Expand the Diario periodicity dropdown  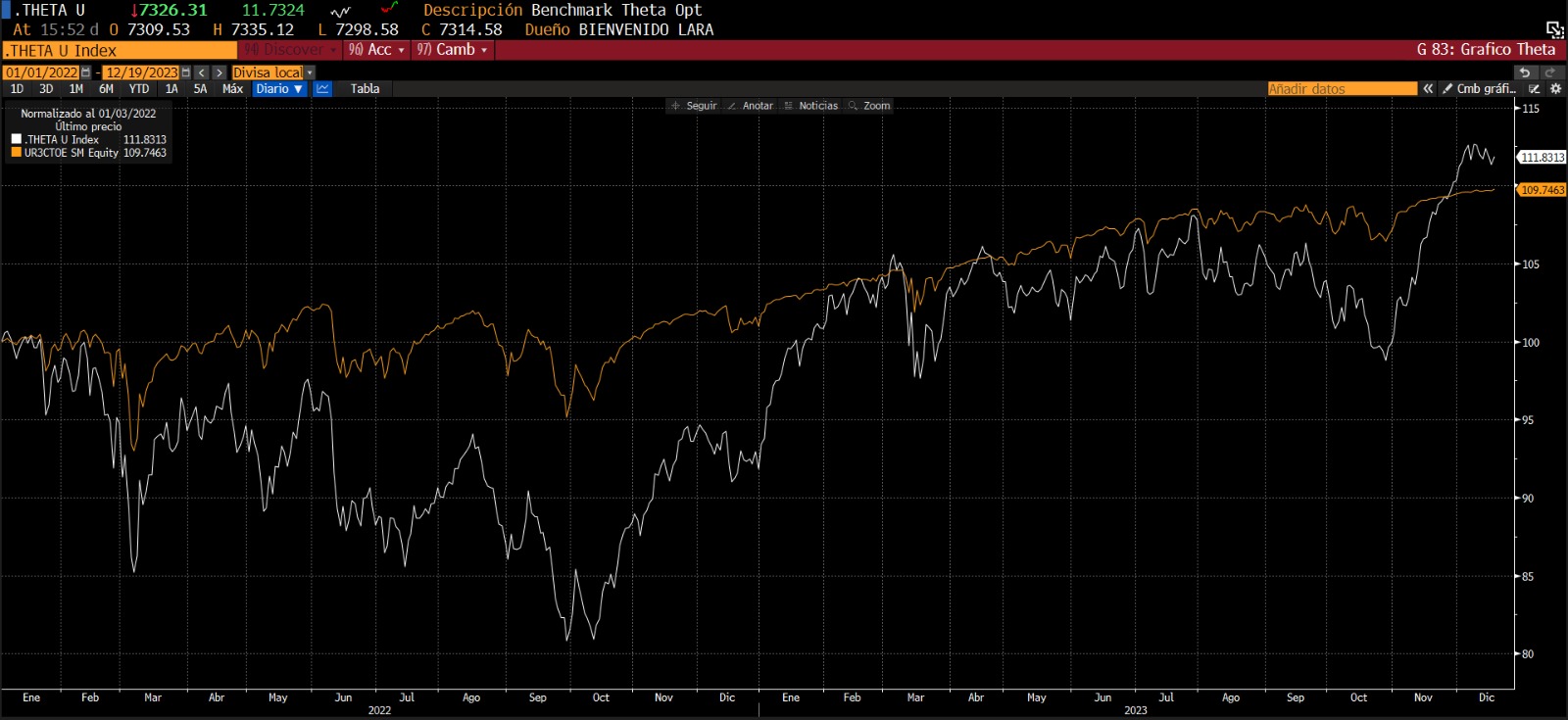(279, 89)
